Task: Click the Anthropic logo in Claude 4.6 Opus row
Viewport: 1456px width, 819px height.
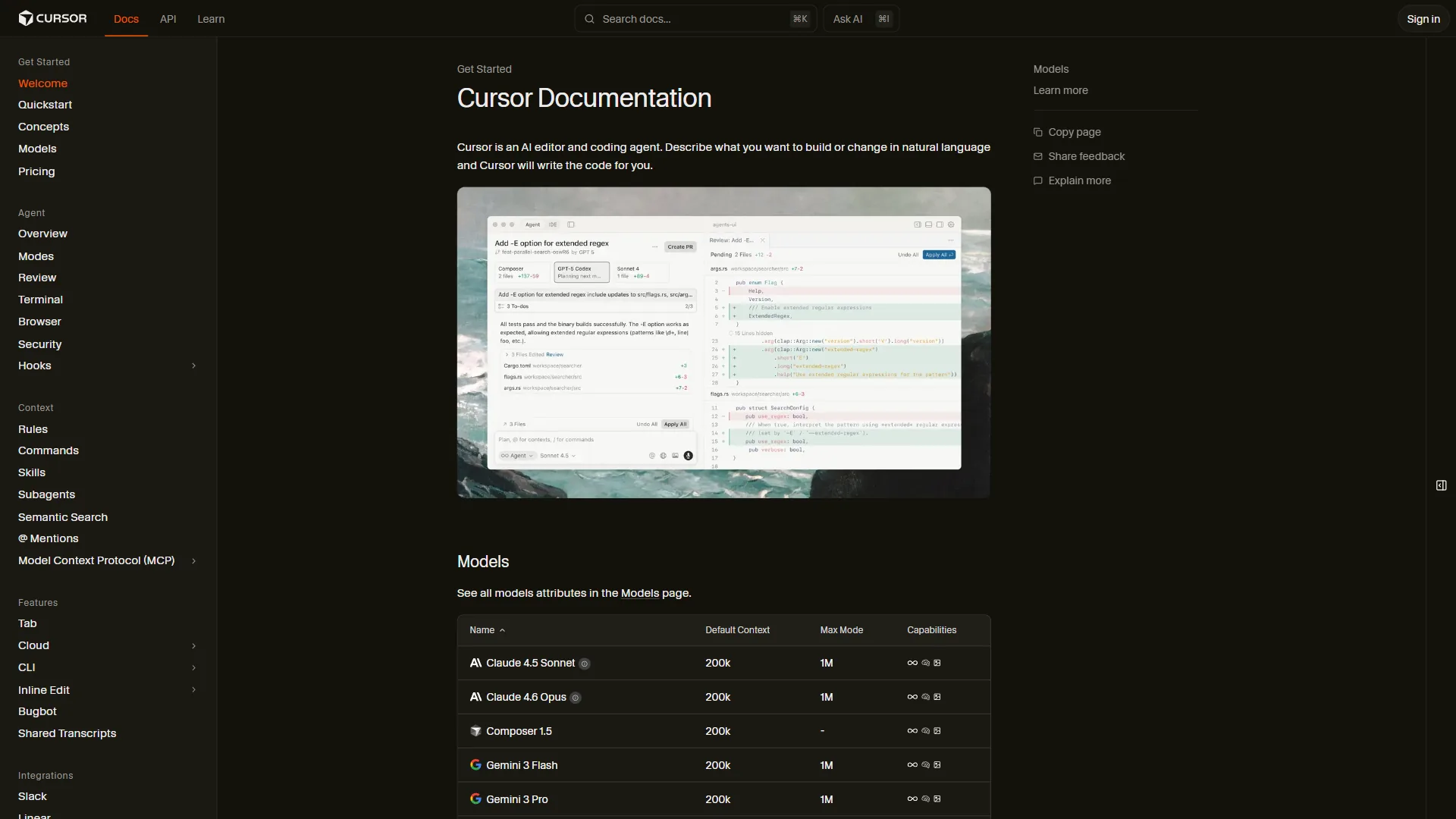Action: tap(475, 697)
